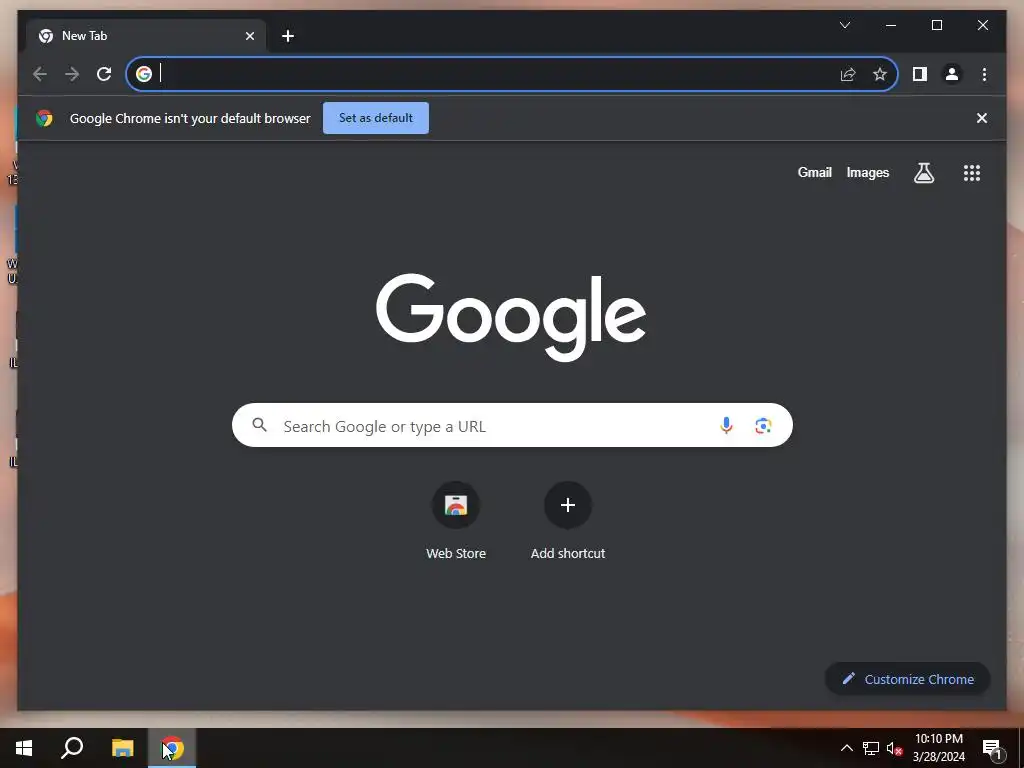Go back using the back arrow
This screenshot has height=768, width=1024.
click(x=40, y=74)
